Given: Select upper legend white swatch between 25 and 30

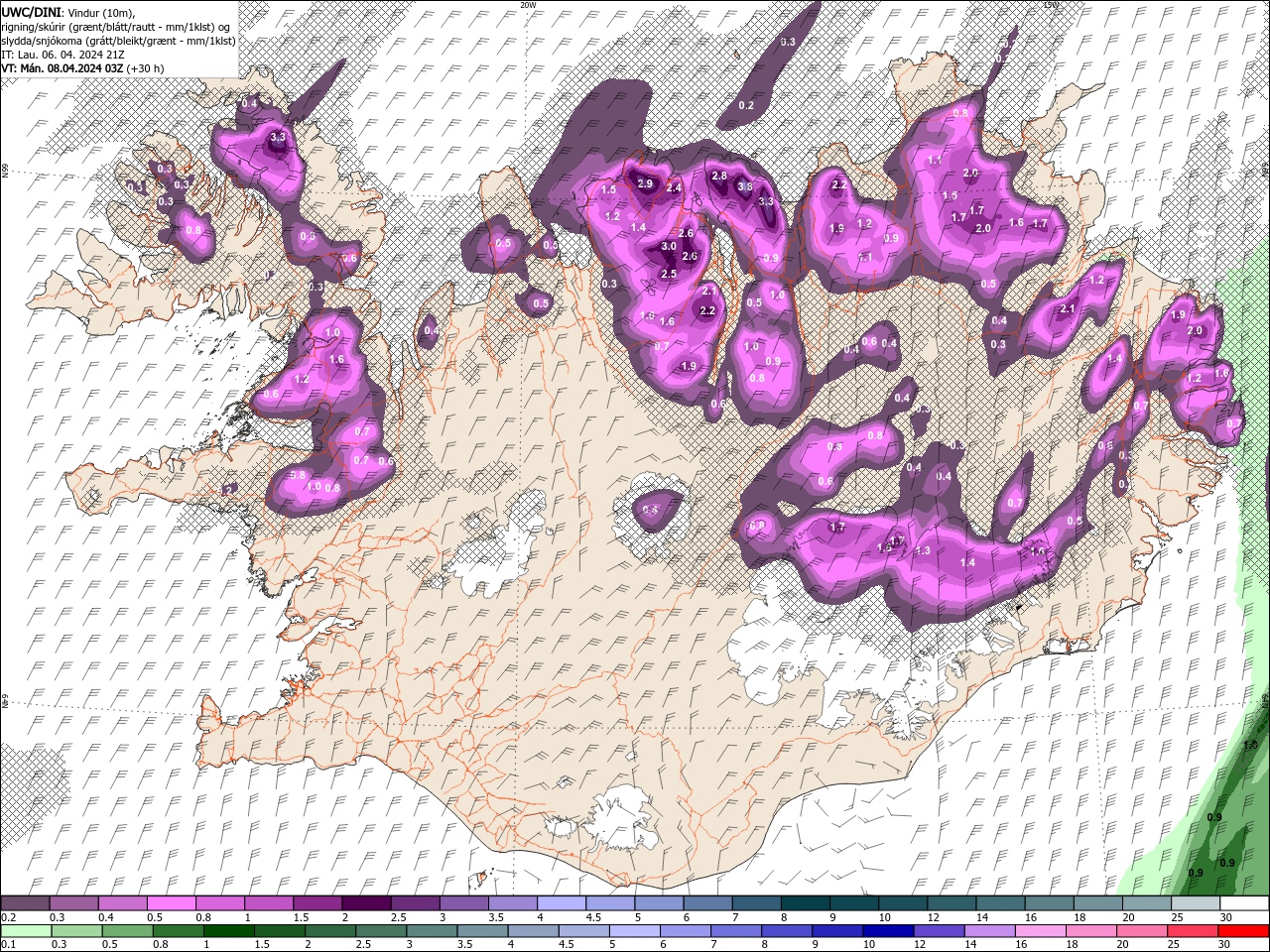Looking at the screenshot, I should (1195, 902).
